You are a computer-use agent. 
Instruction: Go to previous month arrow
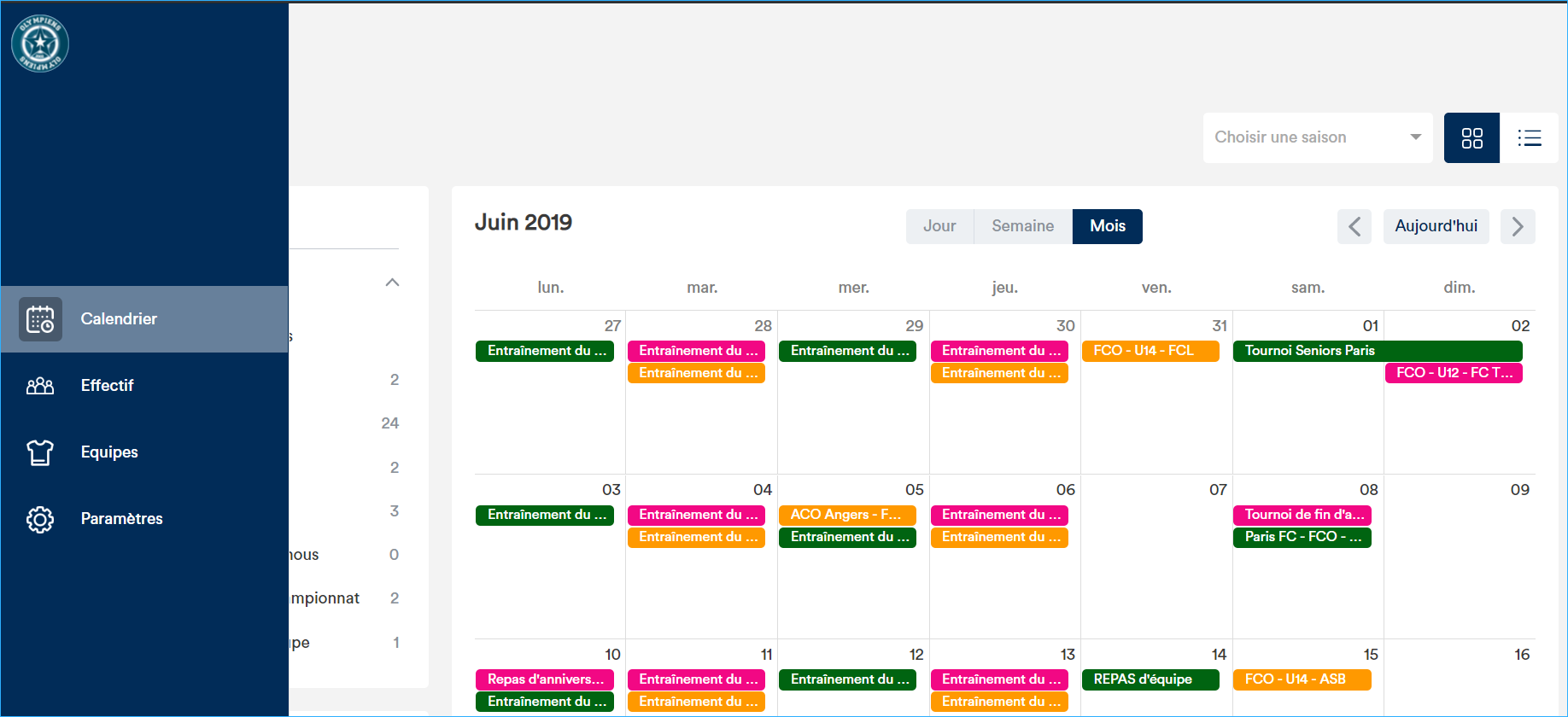click(1354, 226)
